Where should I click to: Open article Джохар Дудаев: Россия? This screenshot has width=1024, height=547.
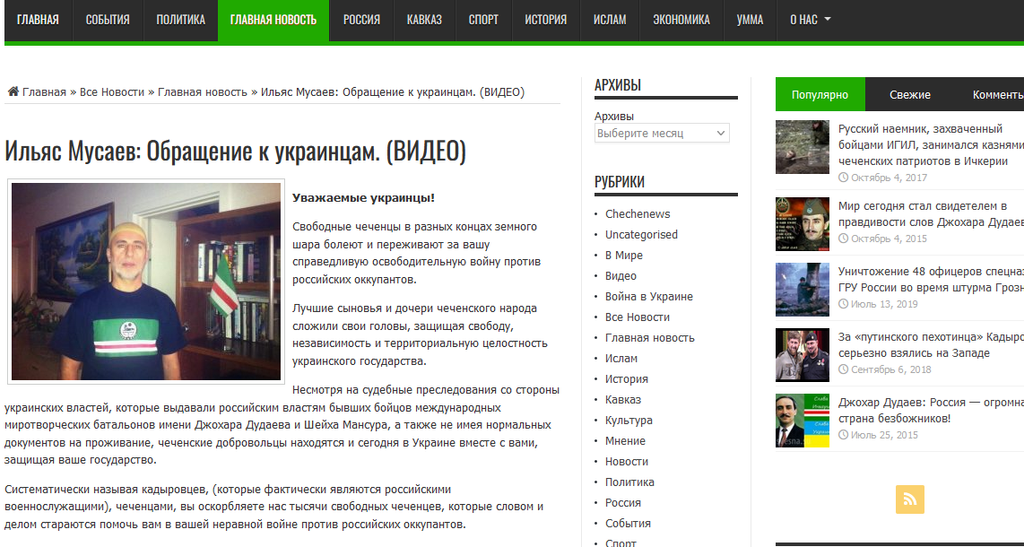(x=931, y=410)
